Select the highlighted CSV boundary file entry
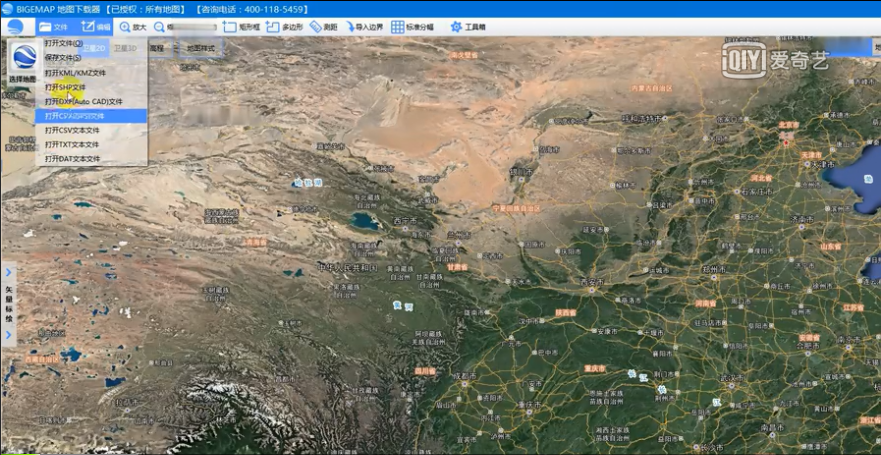This screenshot has height=455, width=881. [92, 116]
